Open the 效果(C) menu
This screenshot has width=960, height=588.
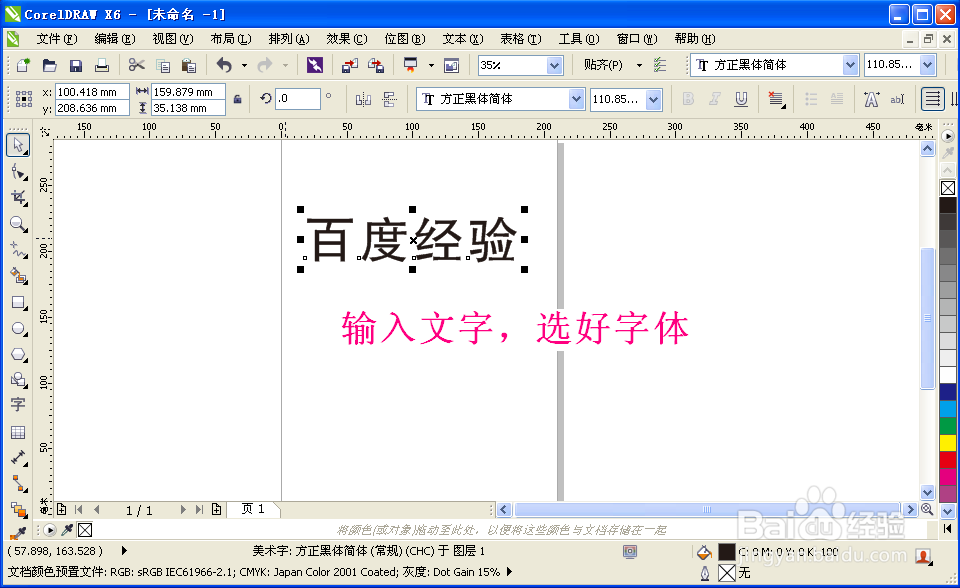coord(347,39)
